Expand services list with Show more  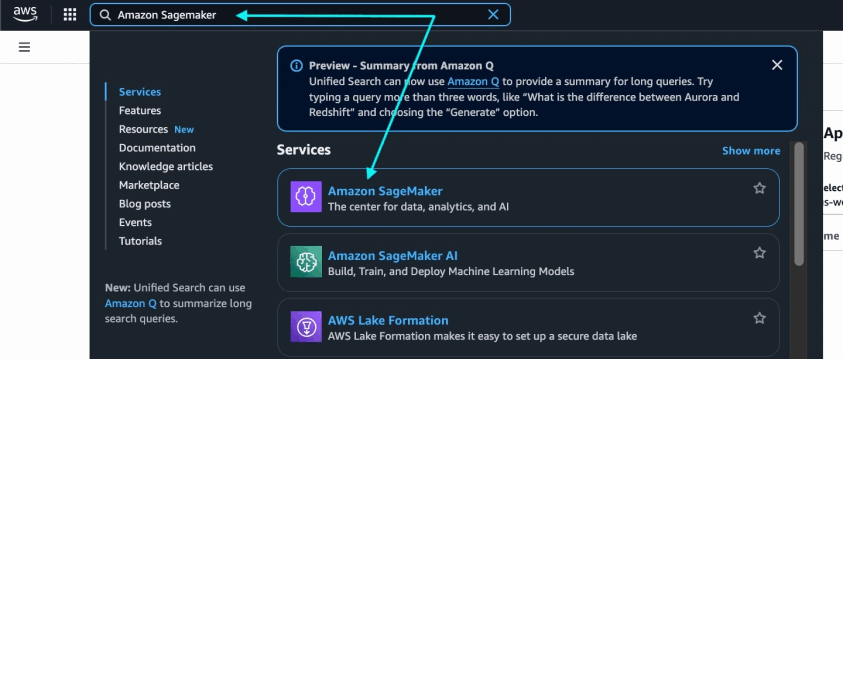[x=751, y=151]
